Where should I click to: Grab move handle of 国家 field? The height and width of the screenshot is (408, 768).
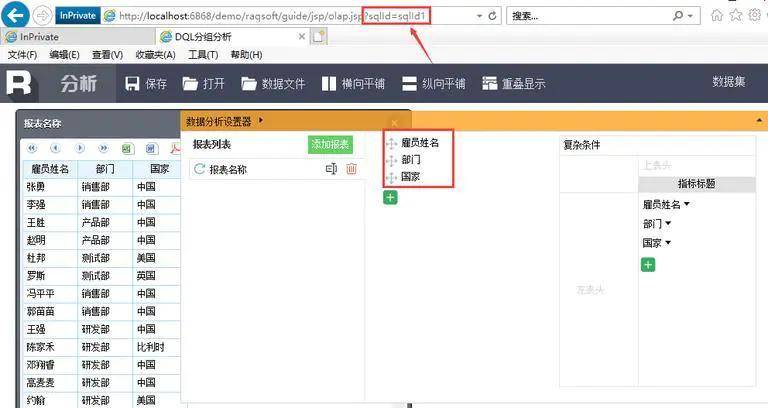click(x=391, y=177)
